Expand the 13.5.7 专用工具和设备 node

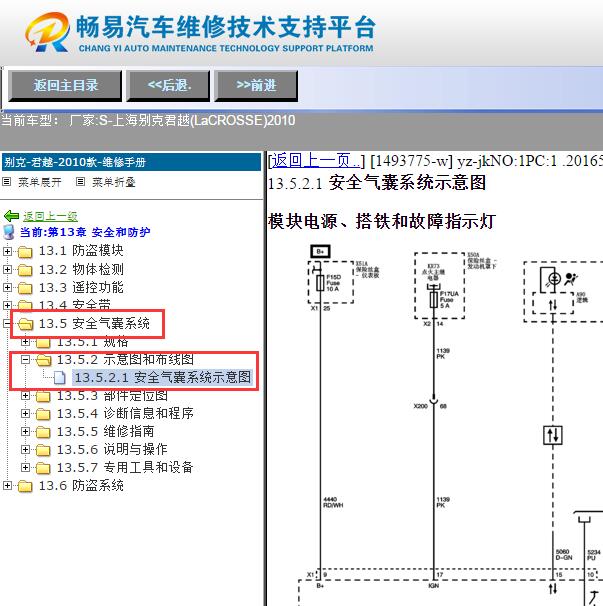click(x=25, y=468)
